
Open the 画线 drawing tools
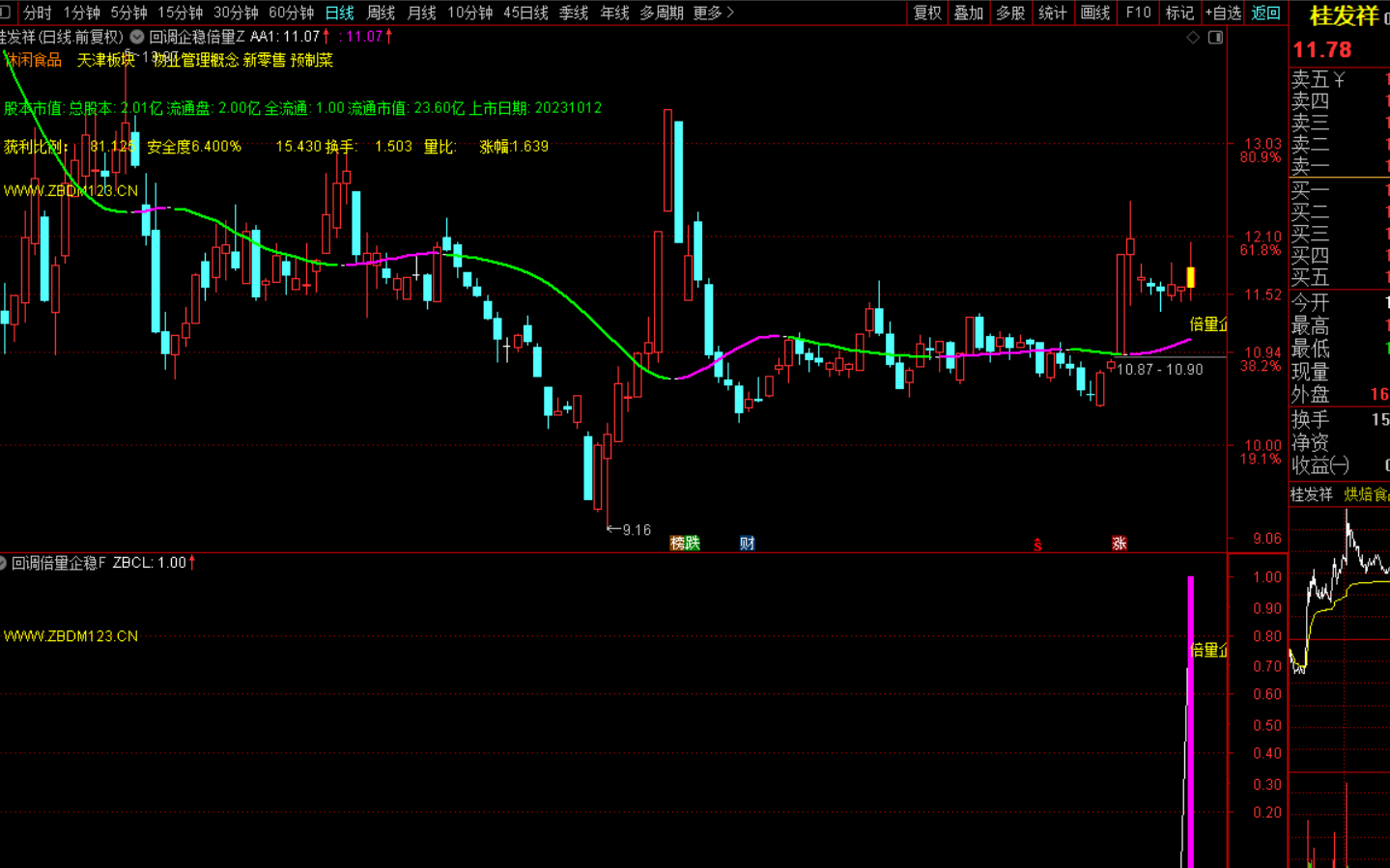[x=1094, y=13]
